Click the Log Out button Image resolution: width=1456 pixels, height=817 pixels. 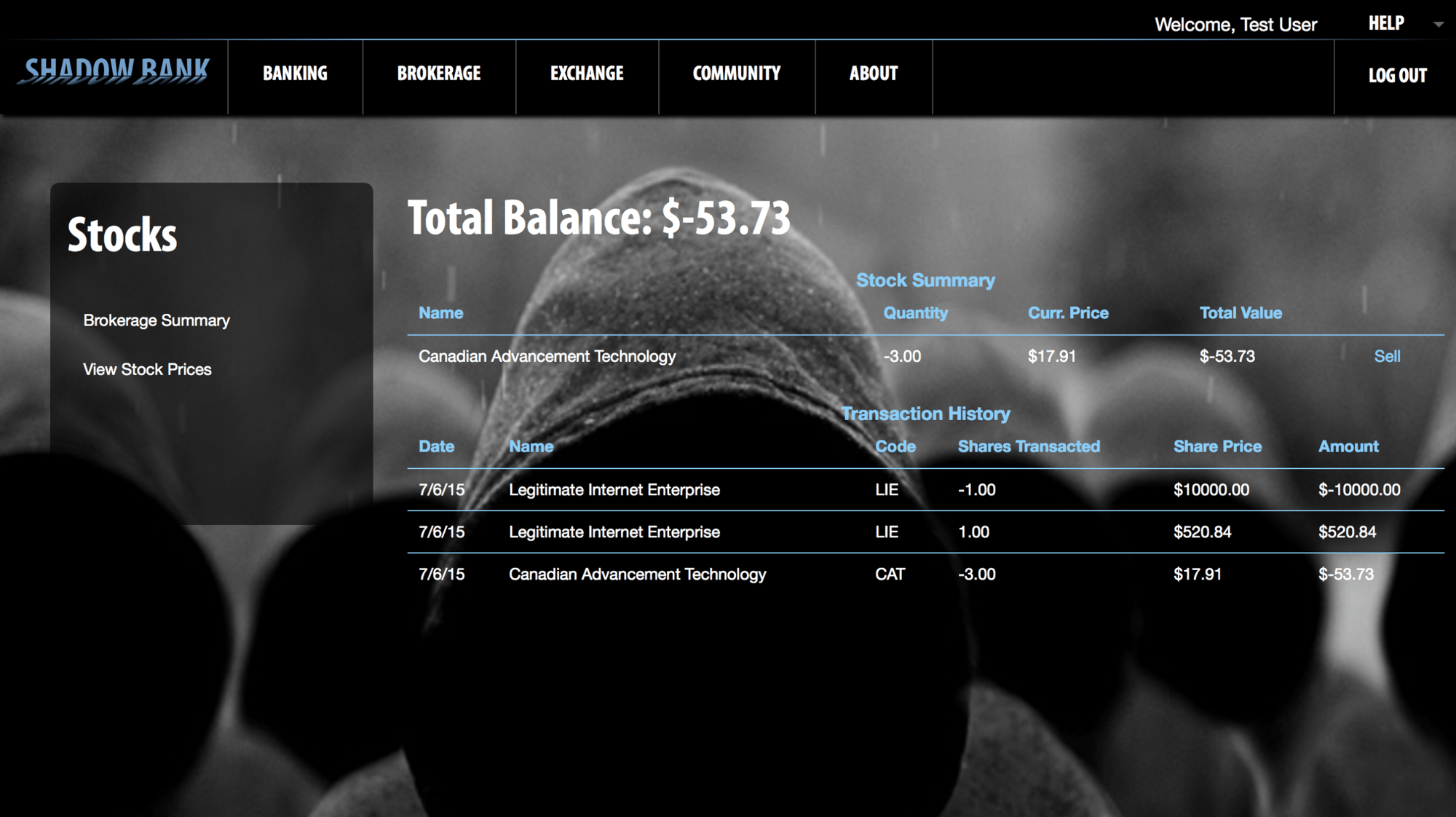(1397, 75)
